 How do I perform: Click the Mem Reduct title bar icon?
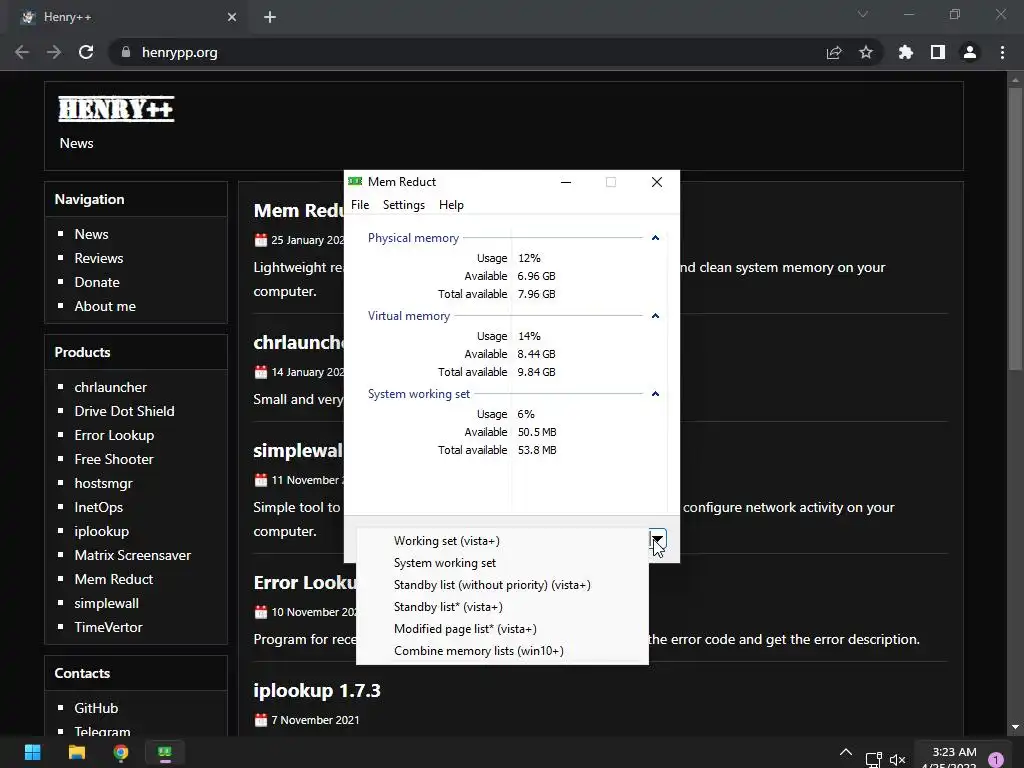pos(355,182)
